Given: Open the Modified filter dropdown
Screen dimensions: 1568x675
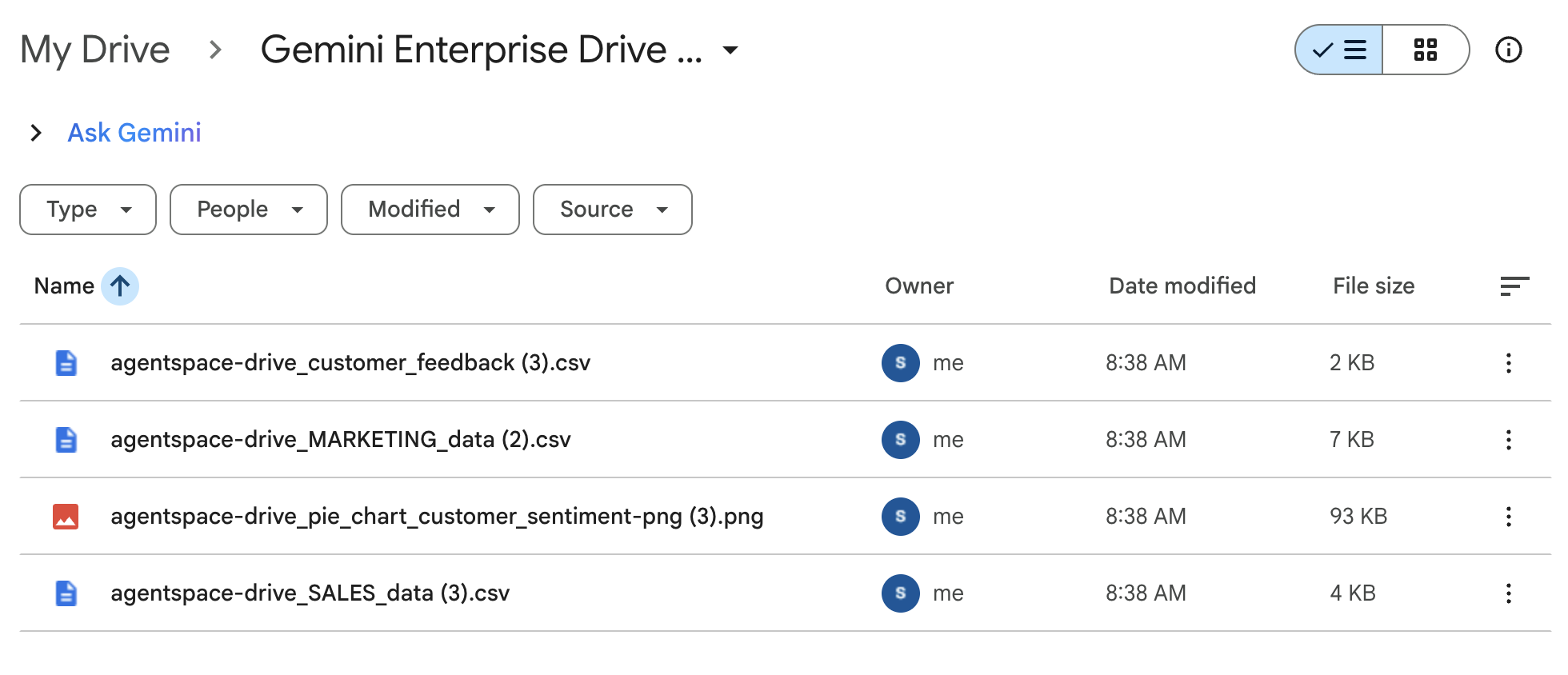Looking at the screenshot, I should pos(430,210).
